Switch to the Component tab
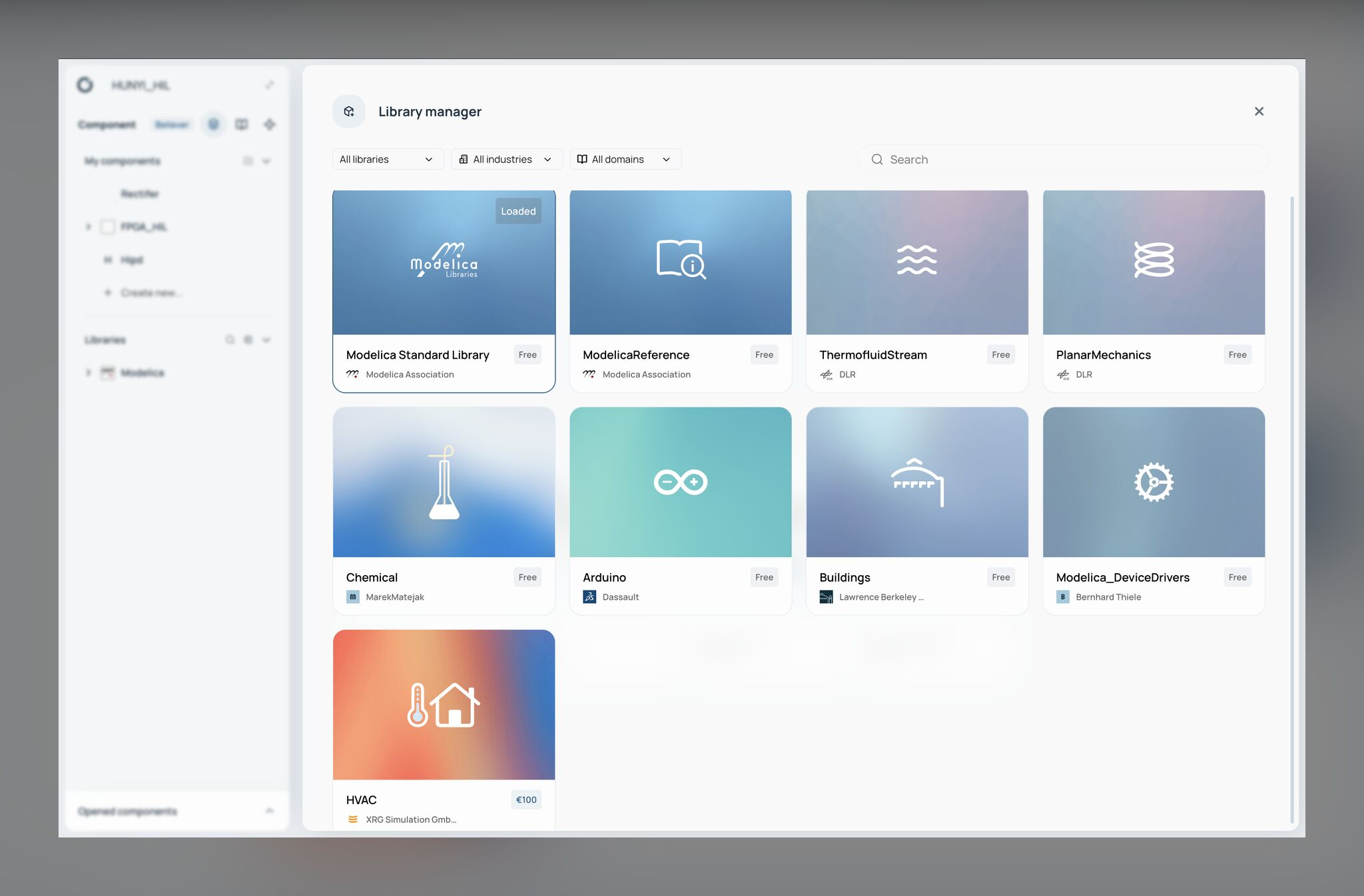 [107, 124]
